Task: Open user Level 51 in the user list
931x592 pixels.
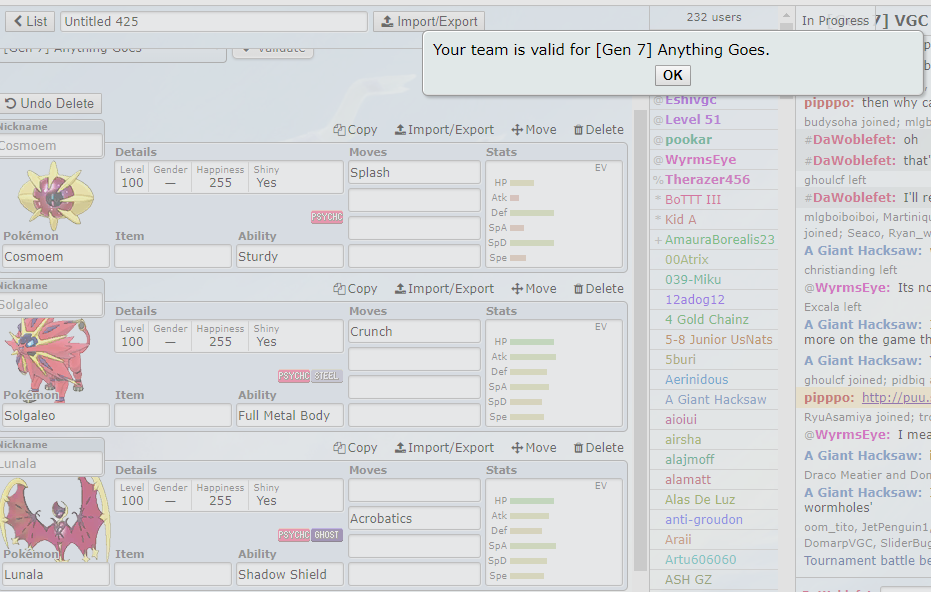Action: click(692, 120)
